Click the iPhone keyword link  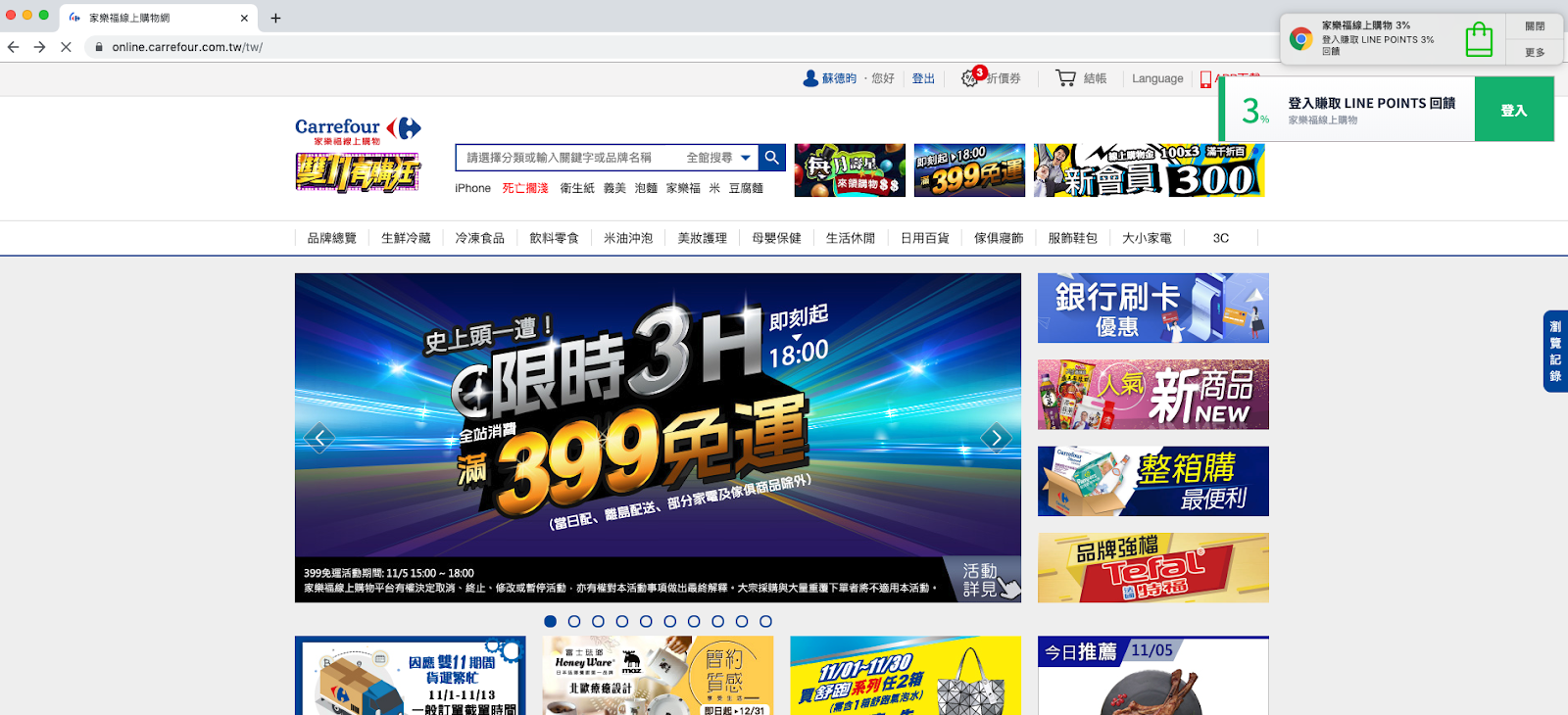click(472, 188)
